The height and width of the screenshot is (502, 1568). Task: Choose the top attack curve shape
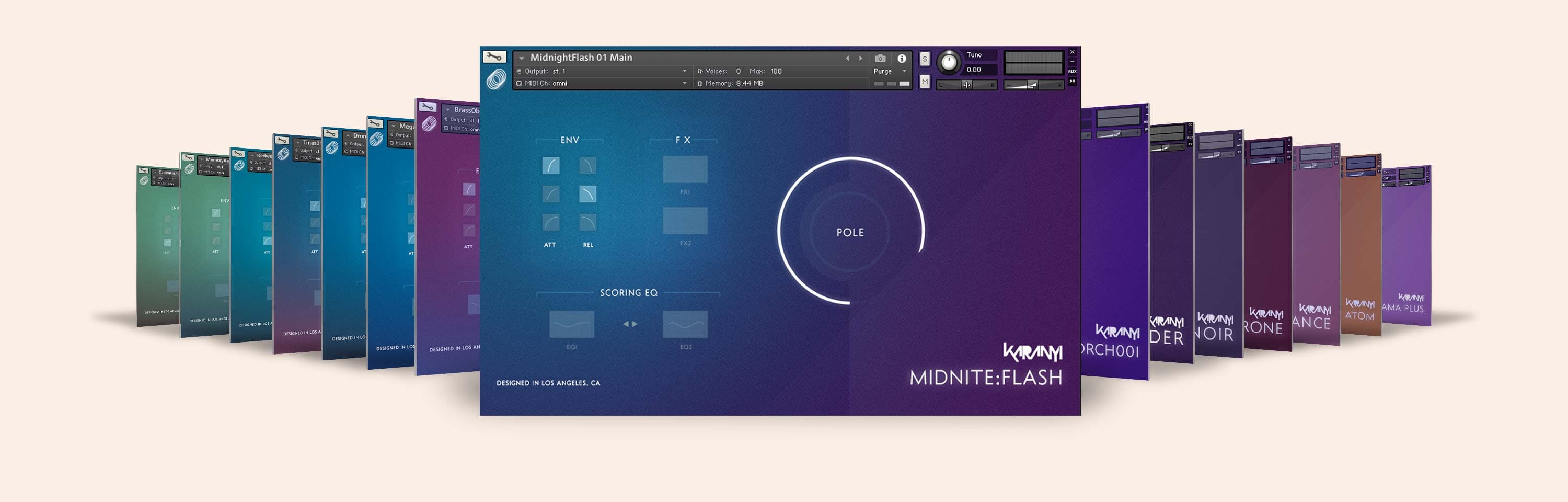pos(550,166)
